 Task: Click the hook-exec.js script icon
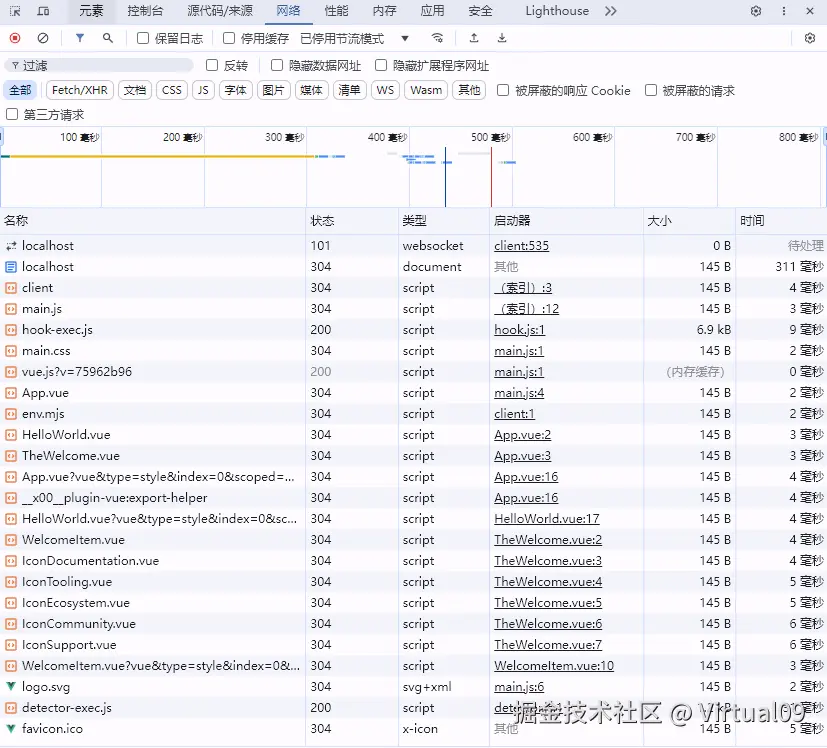coord(11,330)
